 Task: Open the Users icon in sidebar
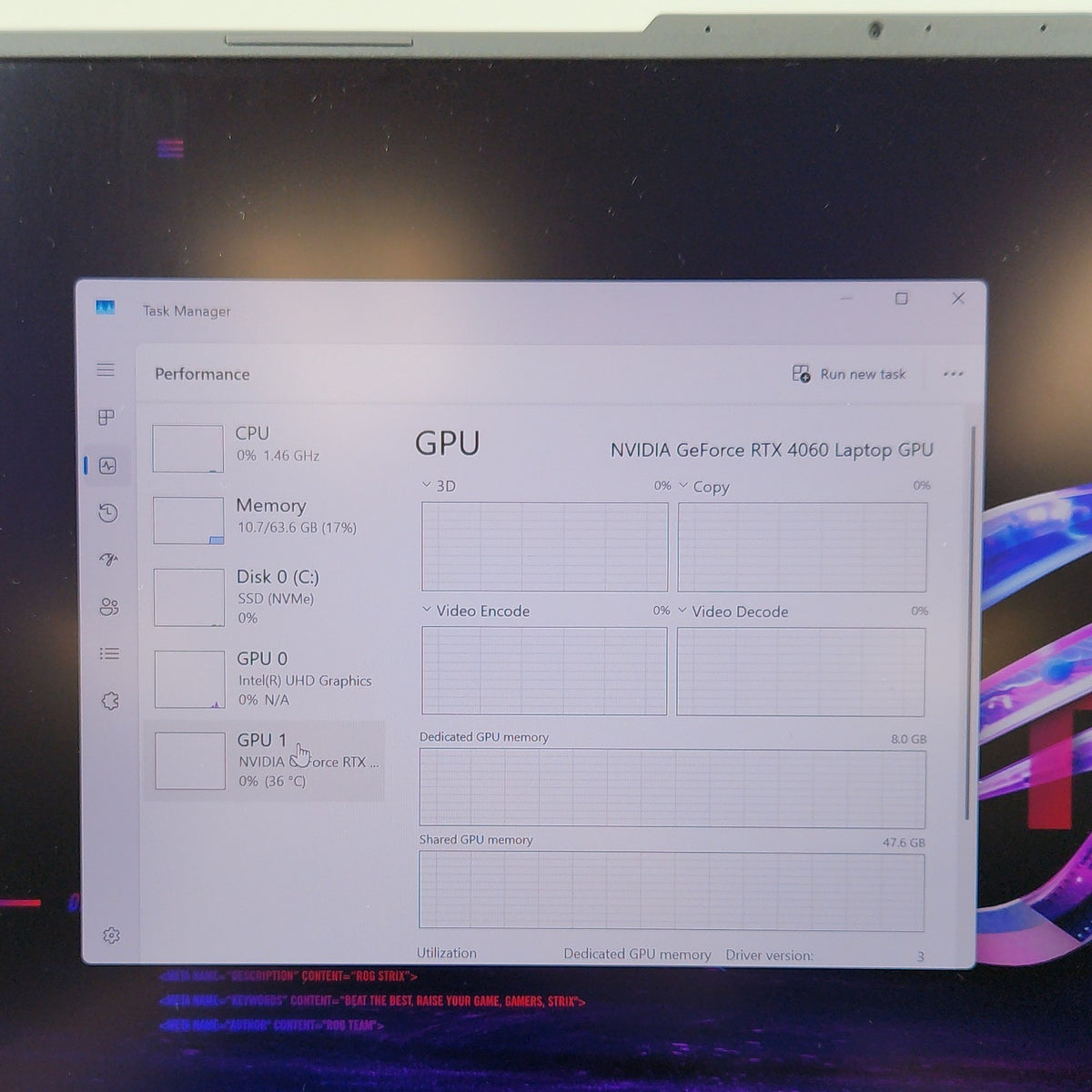click(109, 607)
